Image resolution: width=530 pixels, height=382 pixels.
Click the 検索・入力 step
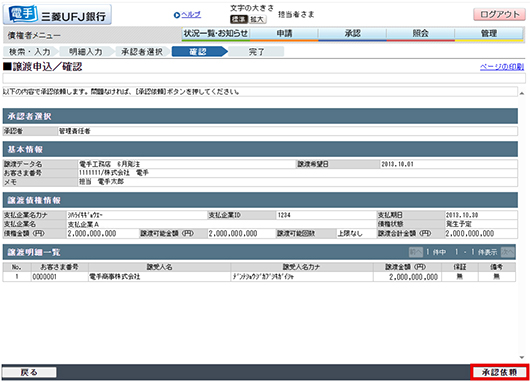pos(30,52)
